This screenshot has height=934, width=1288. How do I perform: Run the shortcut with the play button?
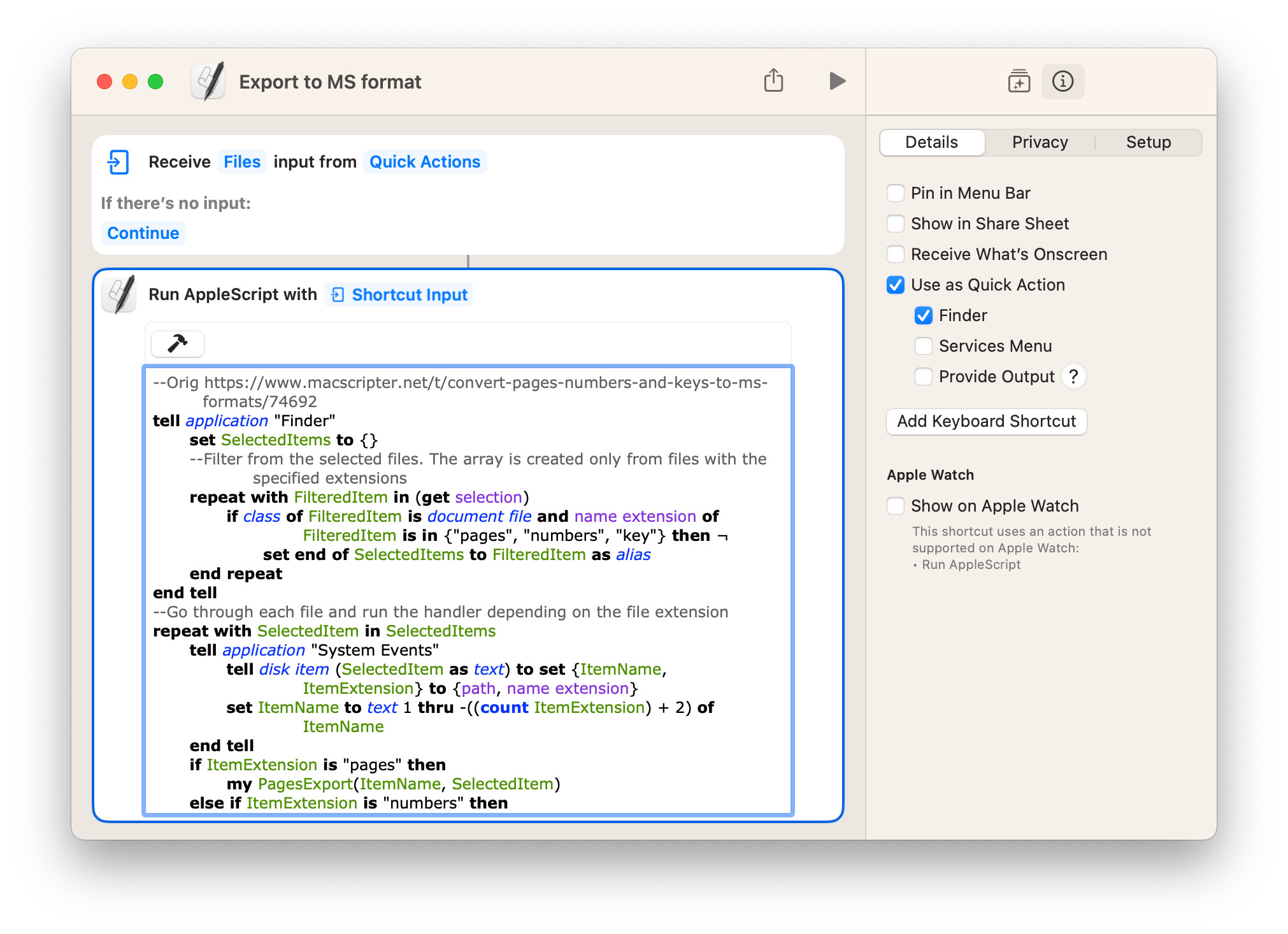tap(837, 81)
